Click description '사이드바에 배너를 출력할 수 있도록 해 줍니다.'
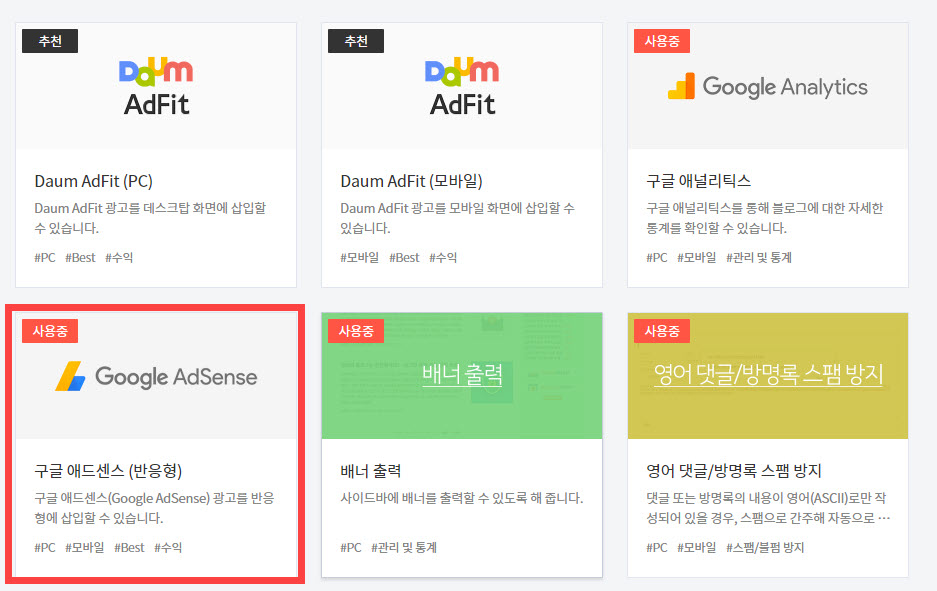The image size is (937, 591). click(461, 498)
